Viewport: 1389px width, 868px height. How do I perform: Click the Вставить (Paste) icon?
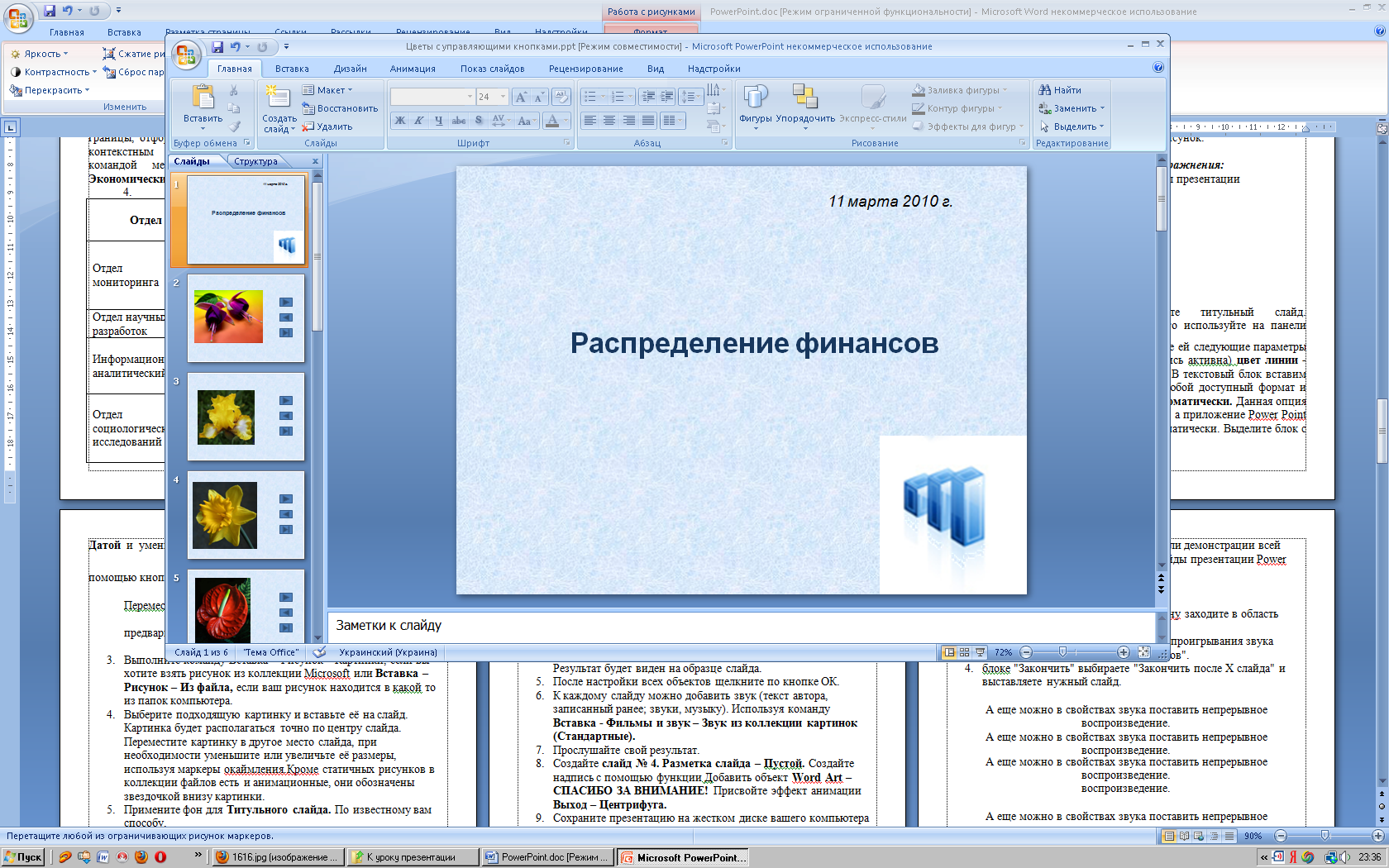[203, 98]
